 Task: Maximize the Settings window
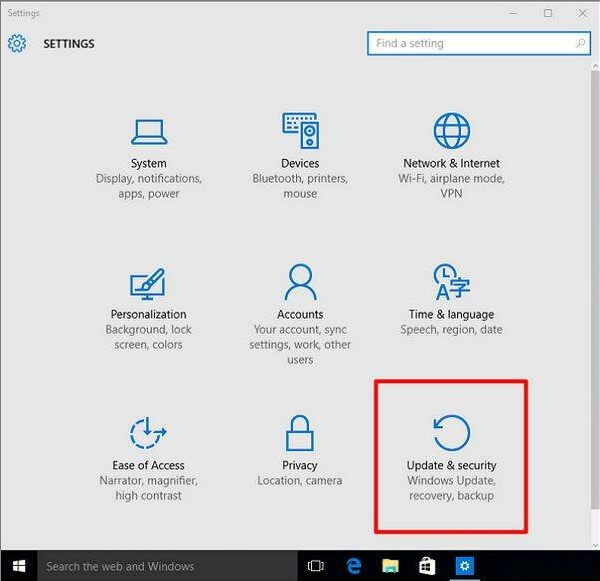pos(548,13)
